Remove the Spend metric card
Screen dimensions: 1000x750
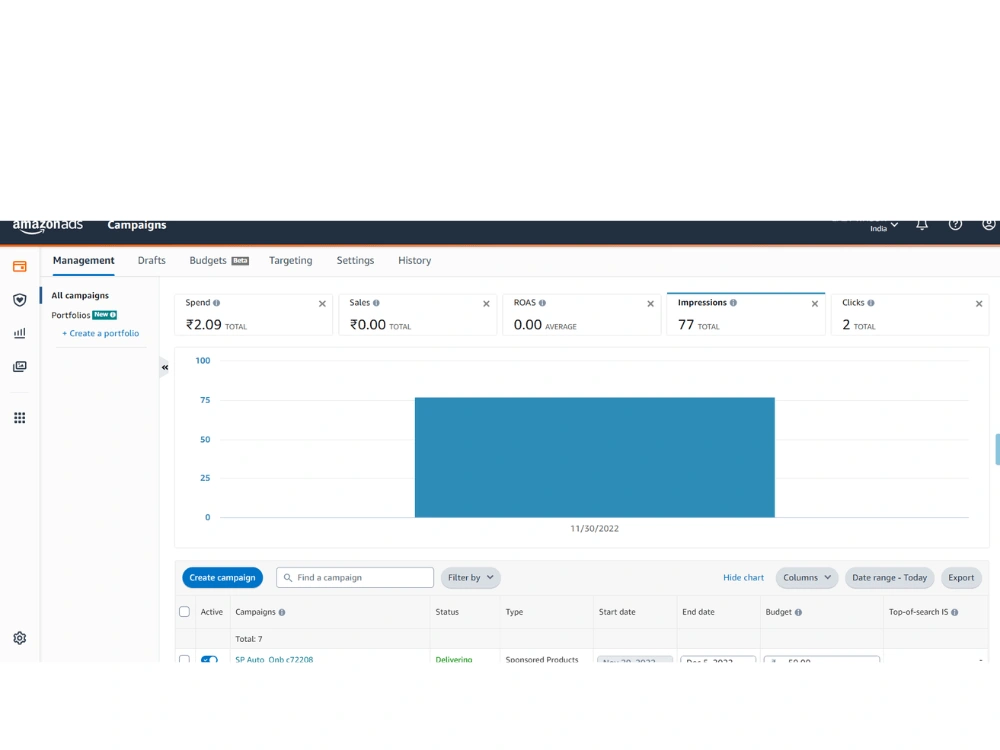(x=322, y=304)
